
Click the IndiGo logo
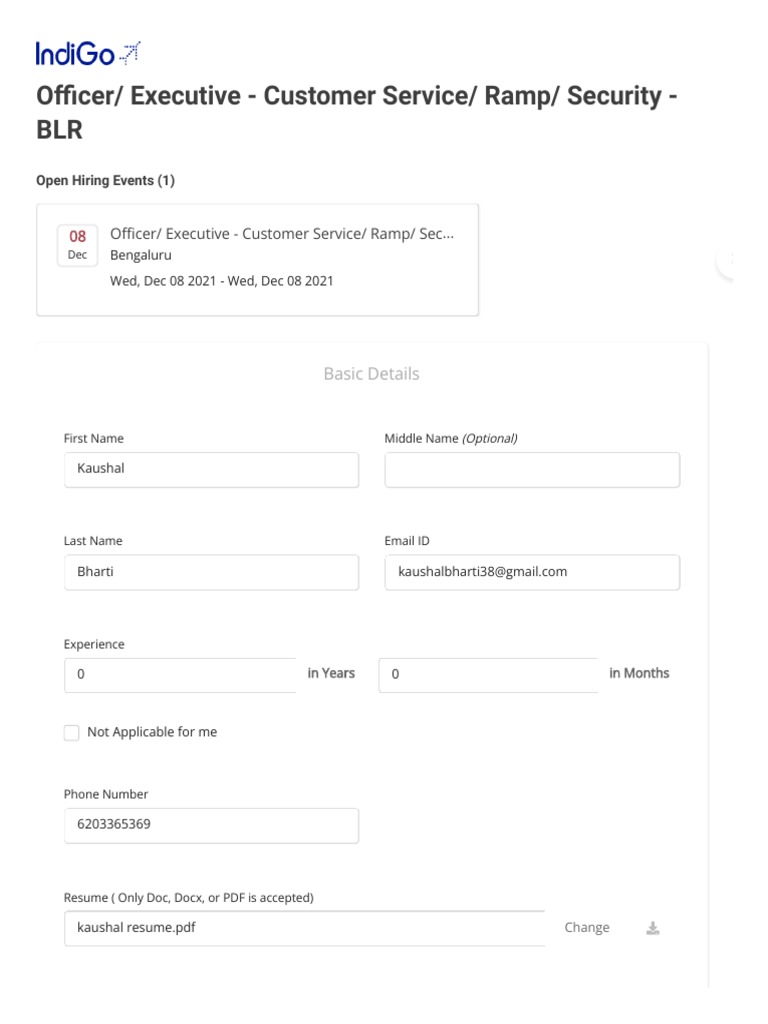point(88,54)
